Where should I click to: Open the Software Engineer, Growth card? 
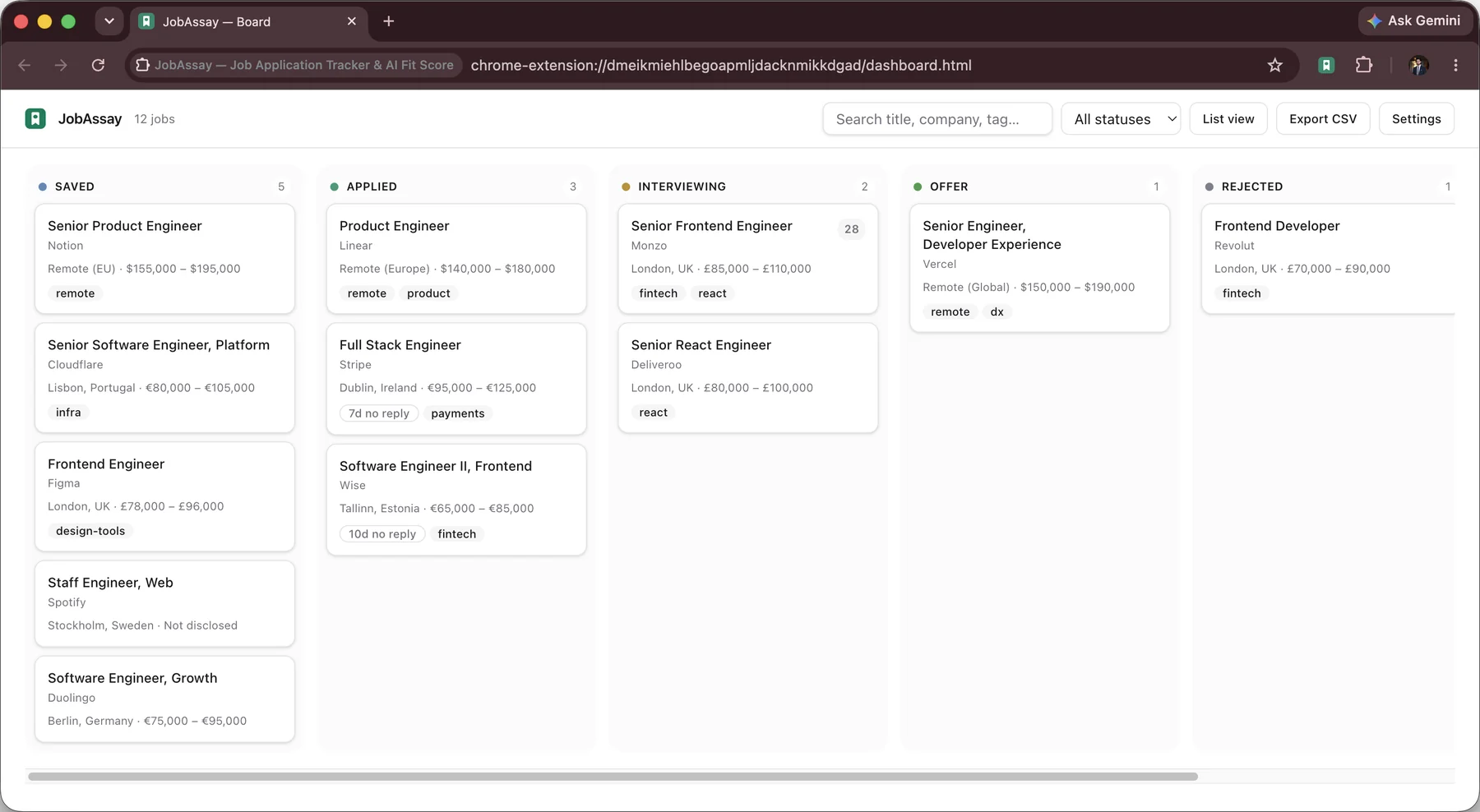[x=164, y=699]
